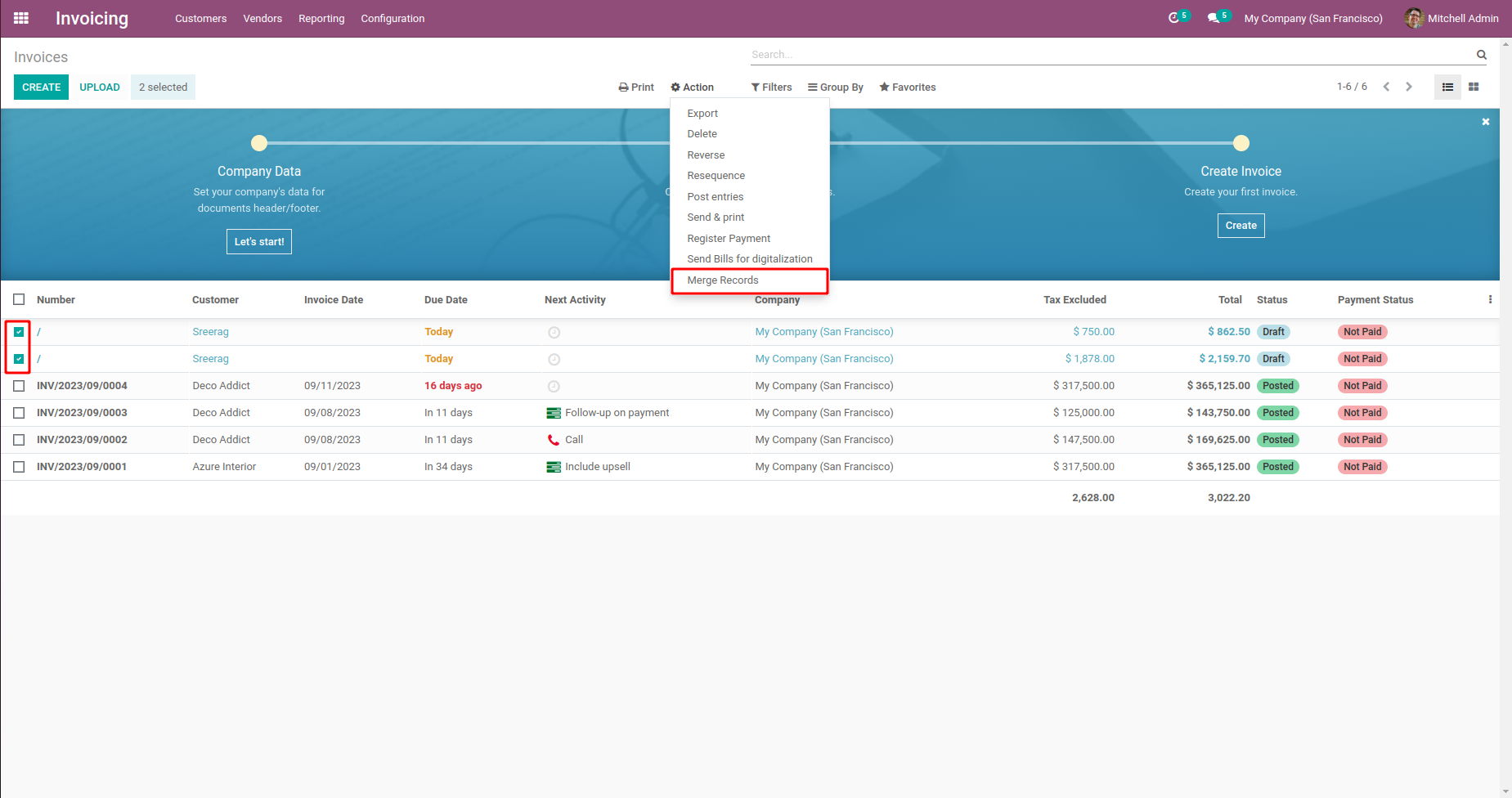The image size is (1512, 798).
Task: Open the apps grid menu icon
Action: [21, 18]
